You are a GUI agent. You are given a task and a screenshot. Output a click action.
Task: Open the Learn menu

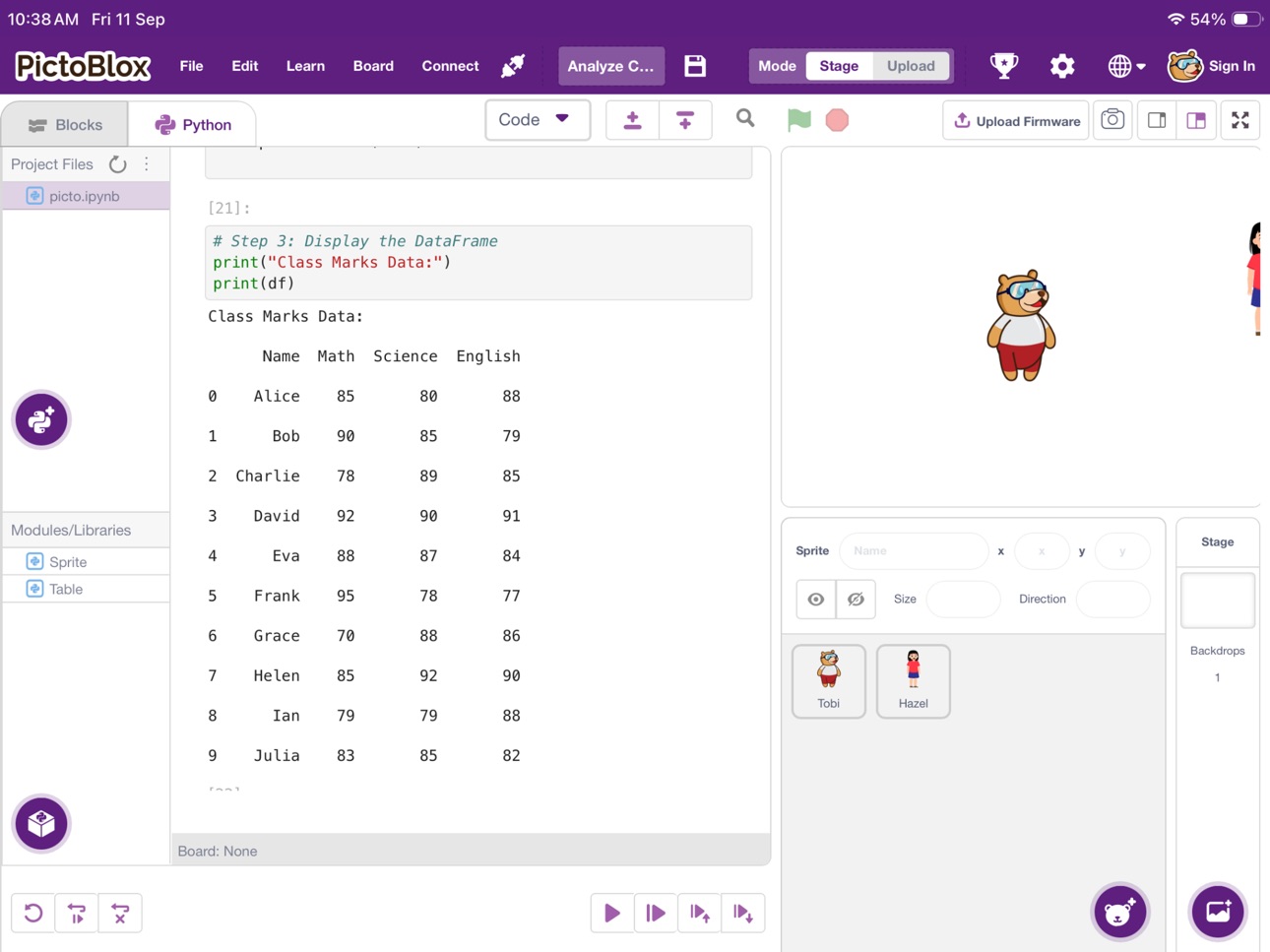(305, 66)
